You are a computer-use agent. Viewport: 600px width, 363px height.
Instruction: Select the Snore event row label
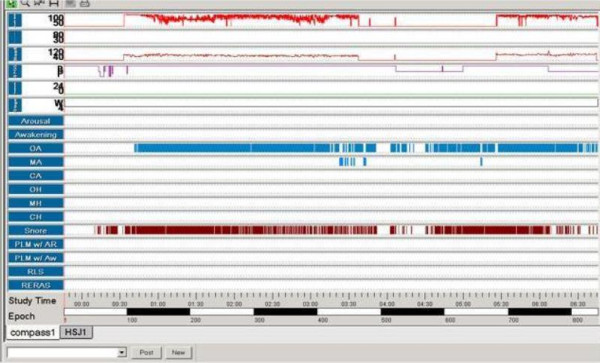36,230
